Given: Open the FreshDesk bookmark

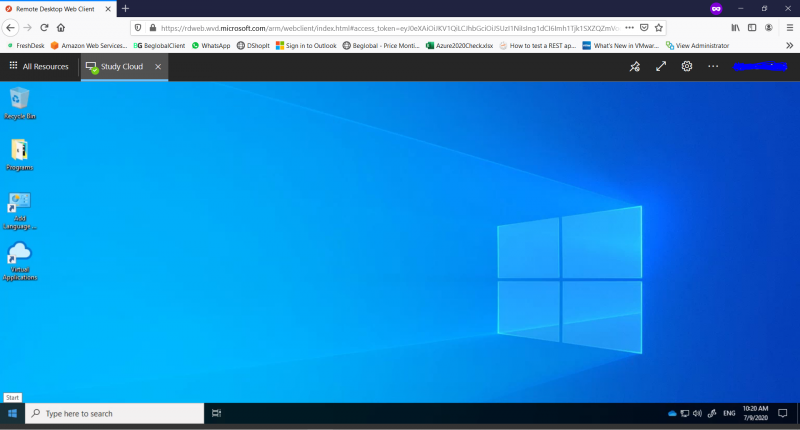Looking at the screenshot, I should coord(26,45).
